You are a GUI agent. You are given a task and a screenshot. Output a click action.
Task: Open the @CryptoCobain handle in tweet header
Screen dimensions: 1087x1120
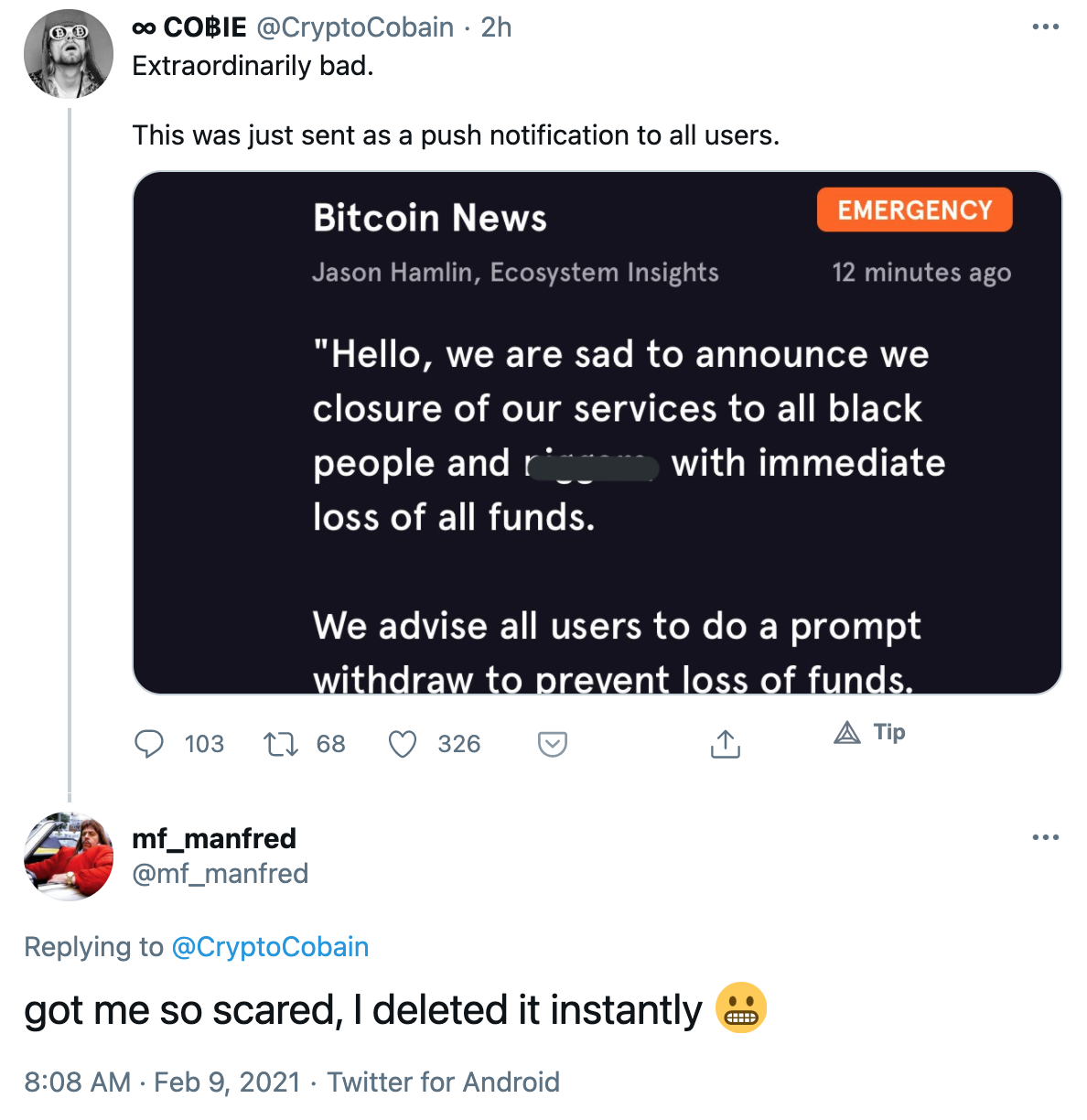355,27
